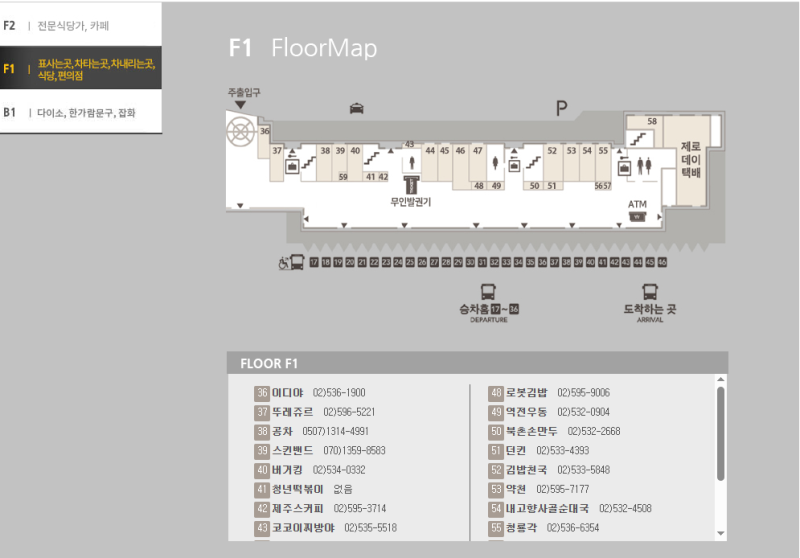Select the F1 floor tab

tap(81, 68)
